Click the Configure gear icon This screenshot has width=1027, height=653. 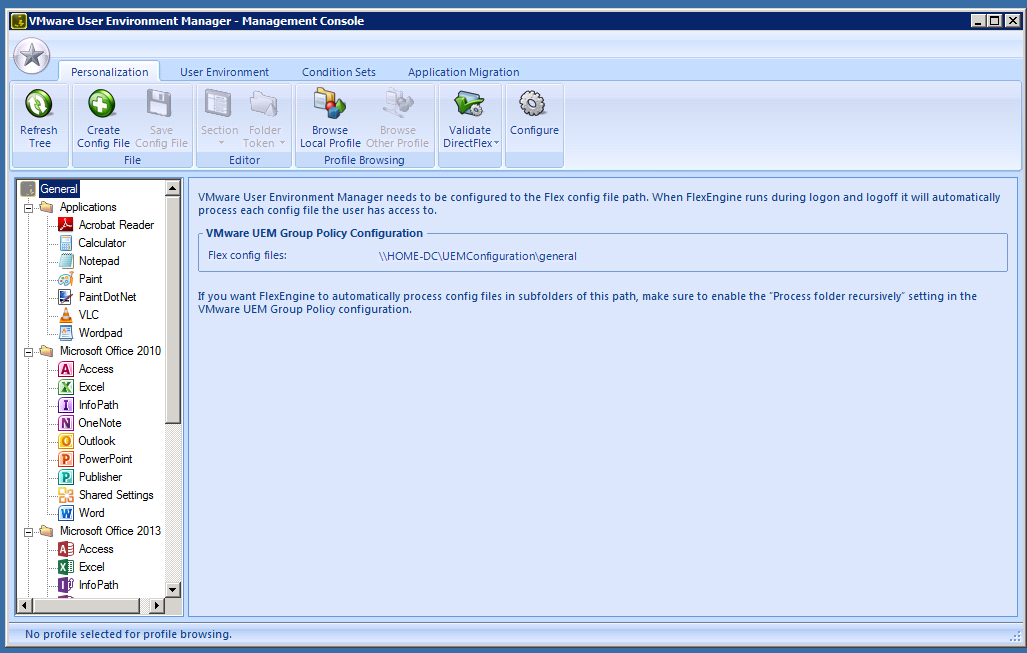[x=534, y=104]
